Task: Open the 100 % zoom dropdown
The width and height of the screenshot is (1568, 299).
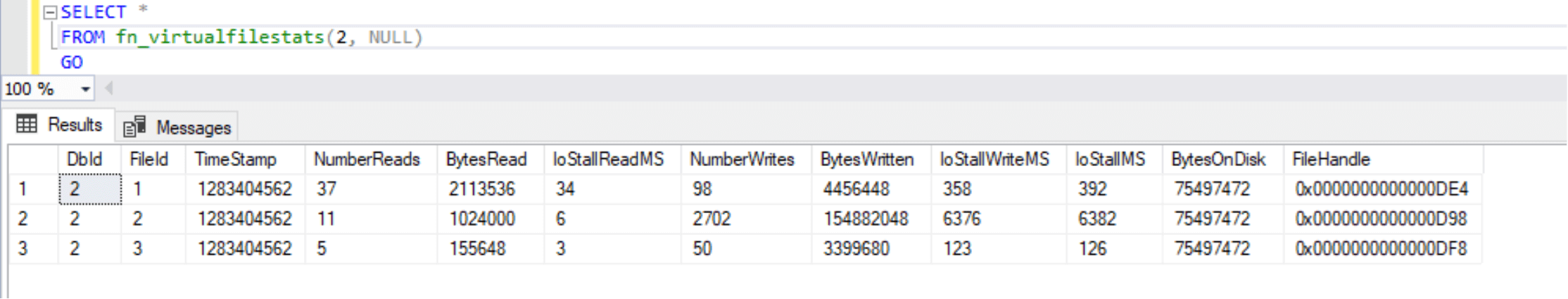Action: pos(85,89)
